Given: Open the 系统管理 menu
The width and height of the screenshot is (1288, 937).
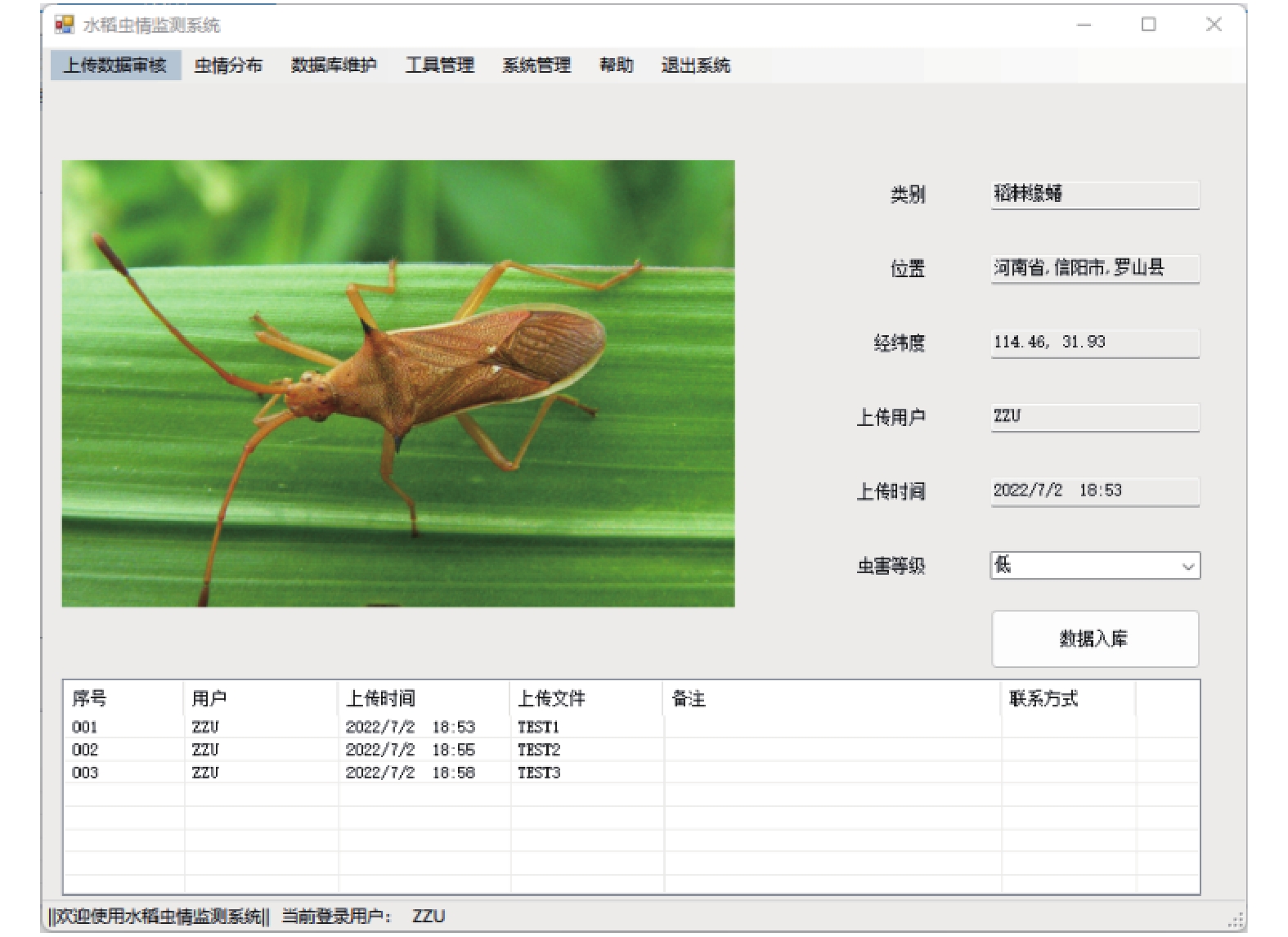Looking at the screenshot, I should click(536, 65).
